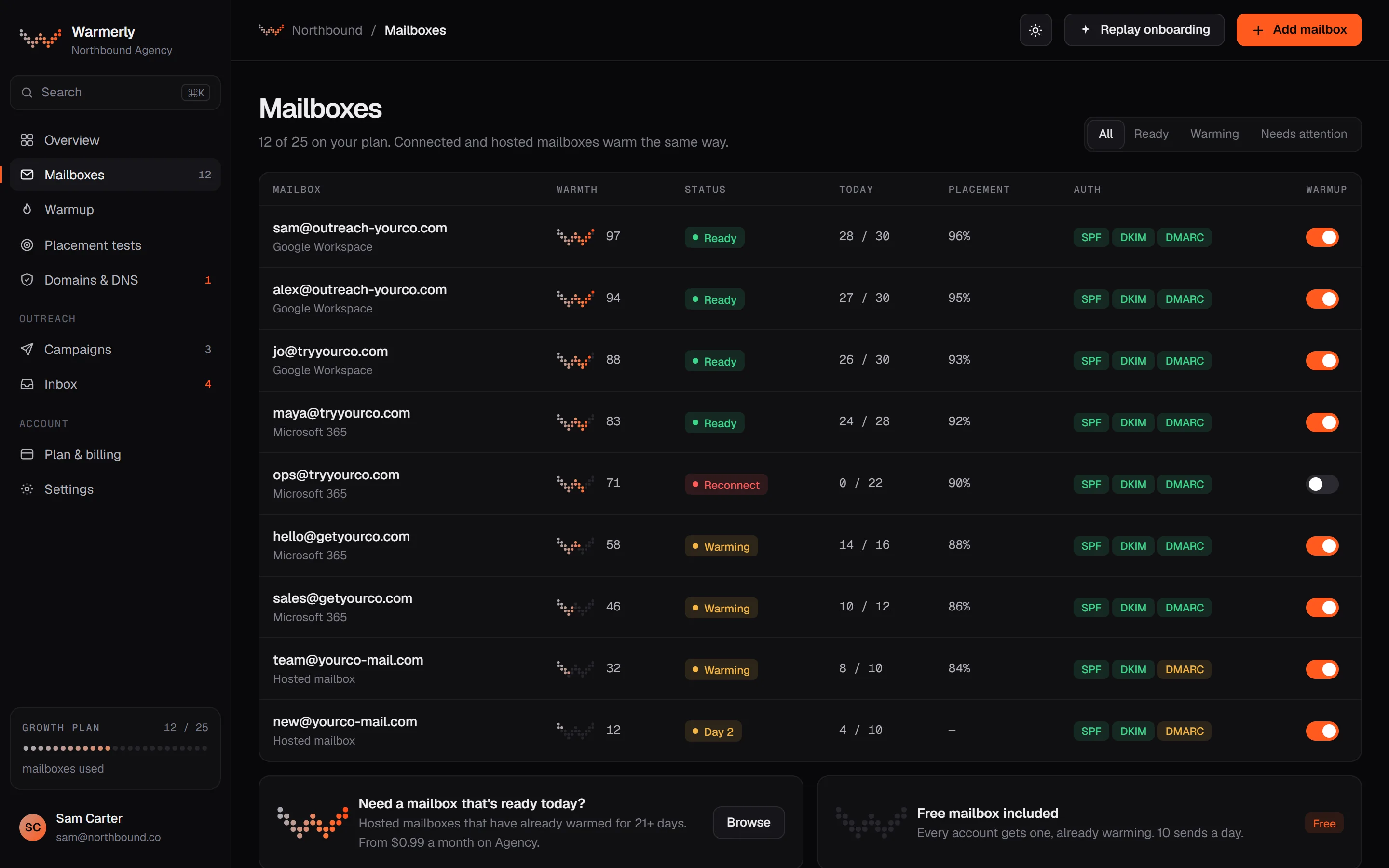Click the Overview grid icon

point(27,140)
